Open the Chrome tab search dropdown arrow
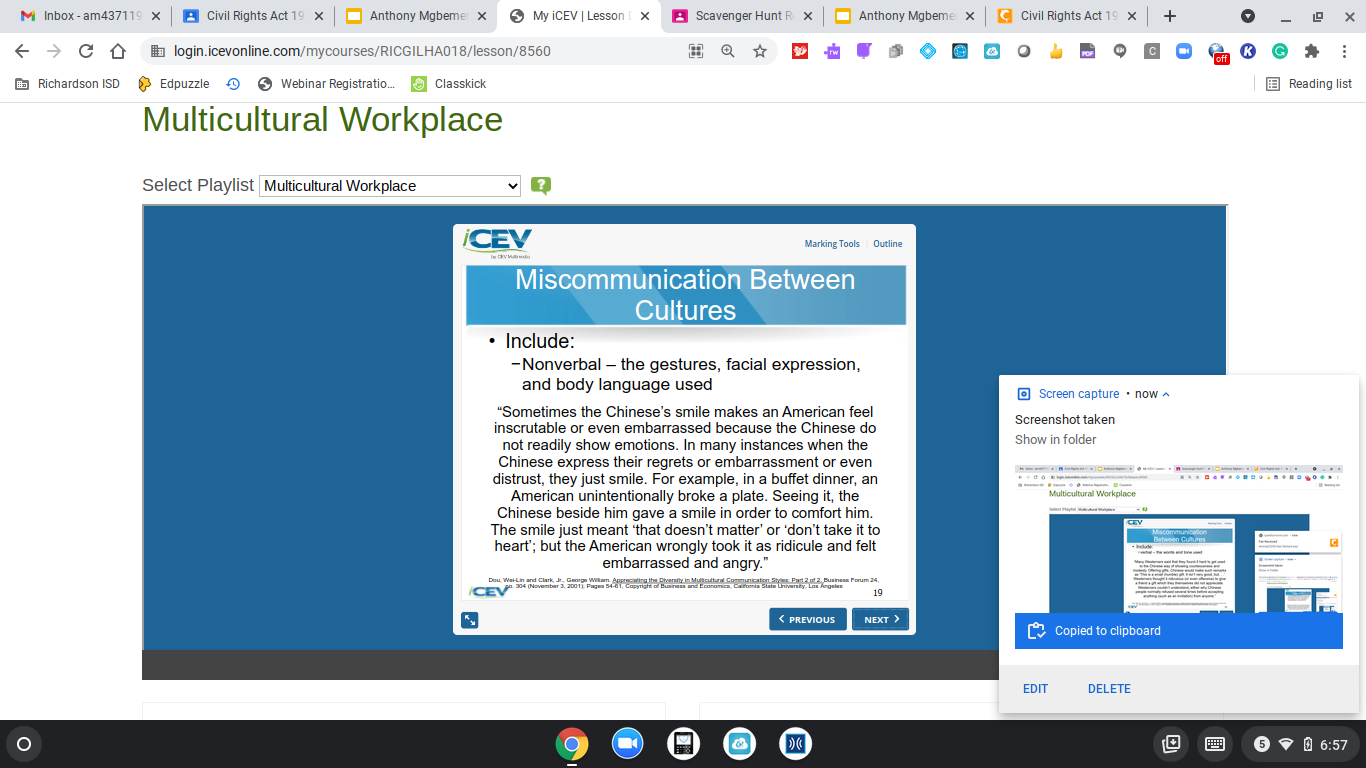 pyautogui.click(x=1248, y=16)
